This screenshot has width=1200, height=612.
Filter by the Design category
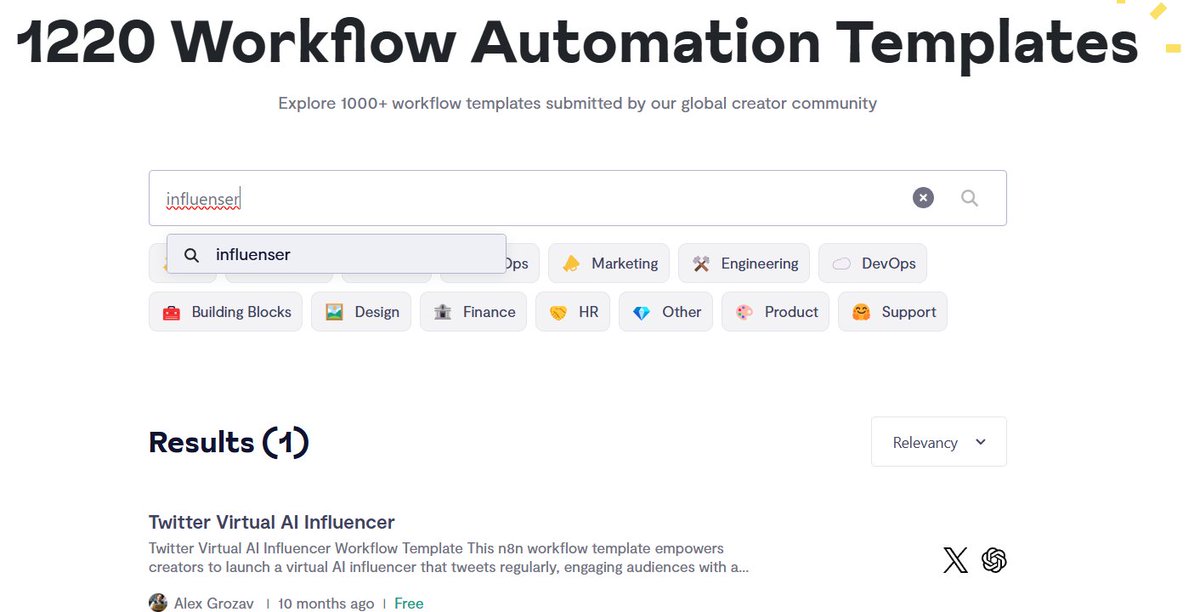click(x=361, y=312)
